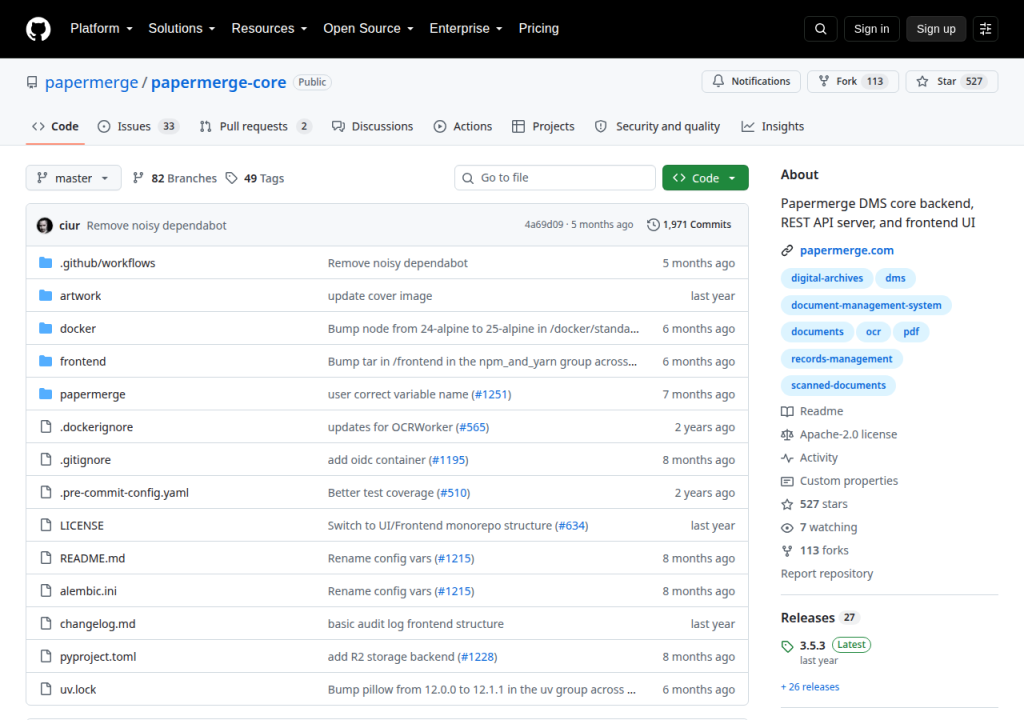Click the docker folder icon
This screenshot has width=1024, height=720.
click(45, 328)
